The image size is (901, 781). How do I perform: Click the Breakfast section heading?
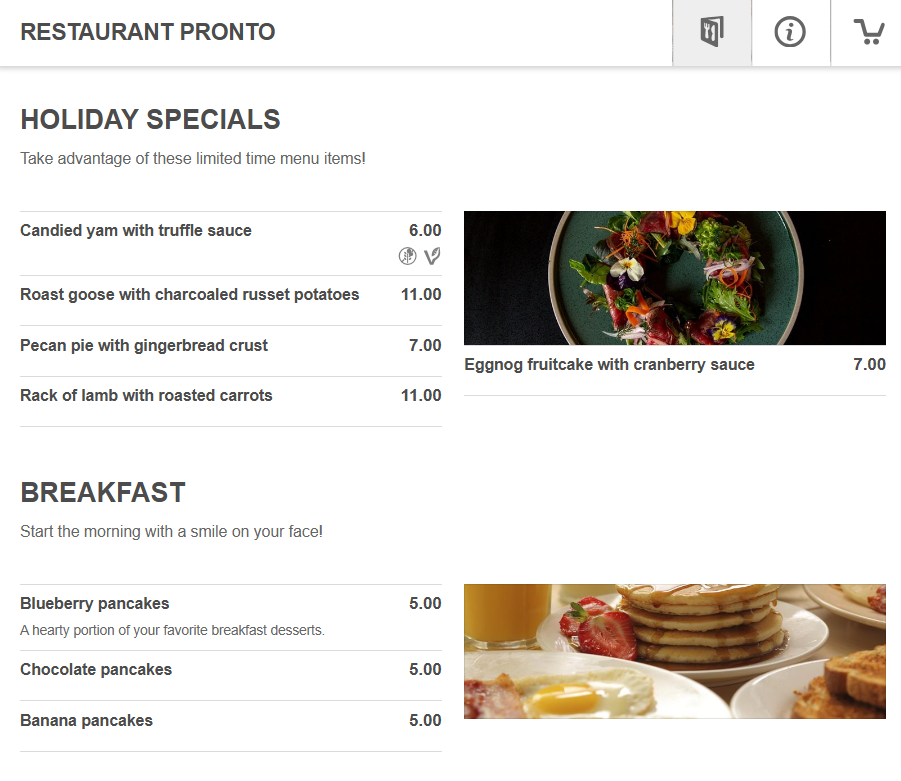pyautogui.click(x=103, y=493)
